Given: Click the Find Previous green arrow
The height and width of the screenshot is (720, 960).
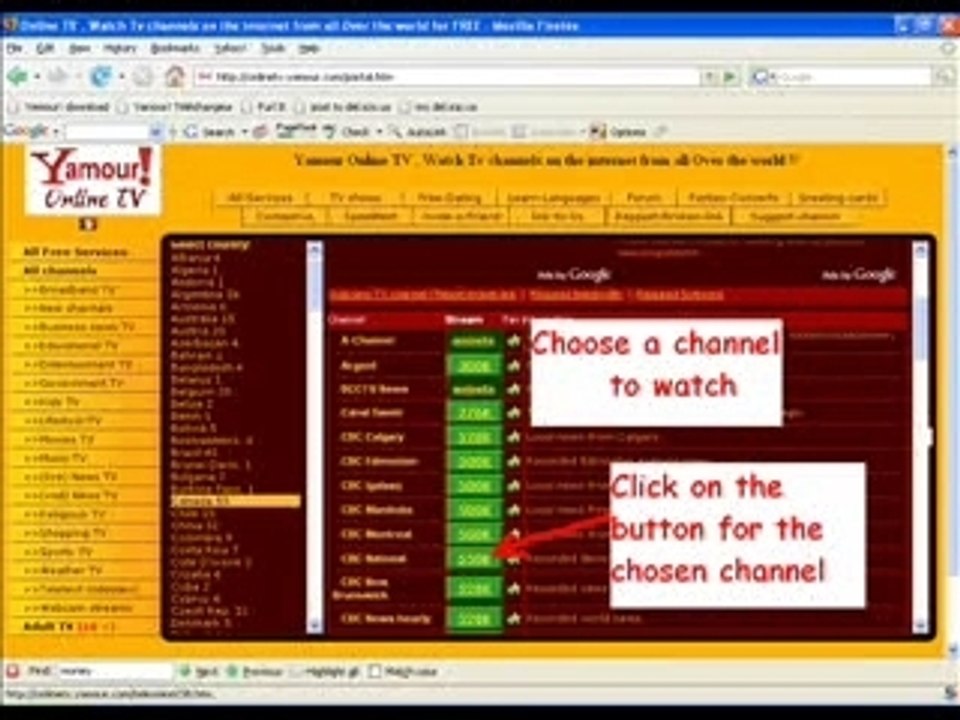Looking at the screenshot, I should pos(232,671).
